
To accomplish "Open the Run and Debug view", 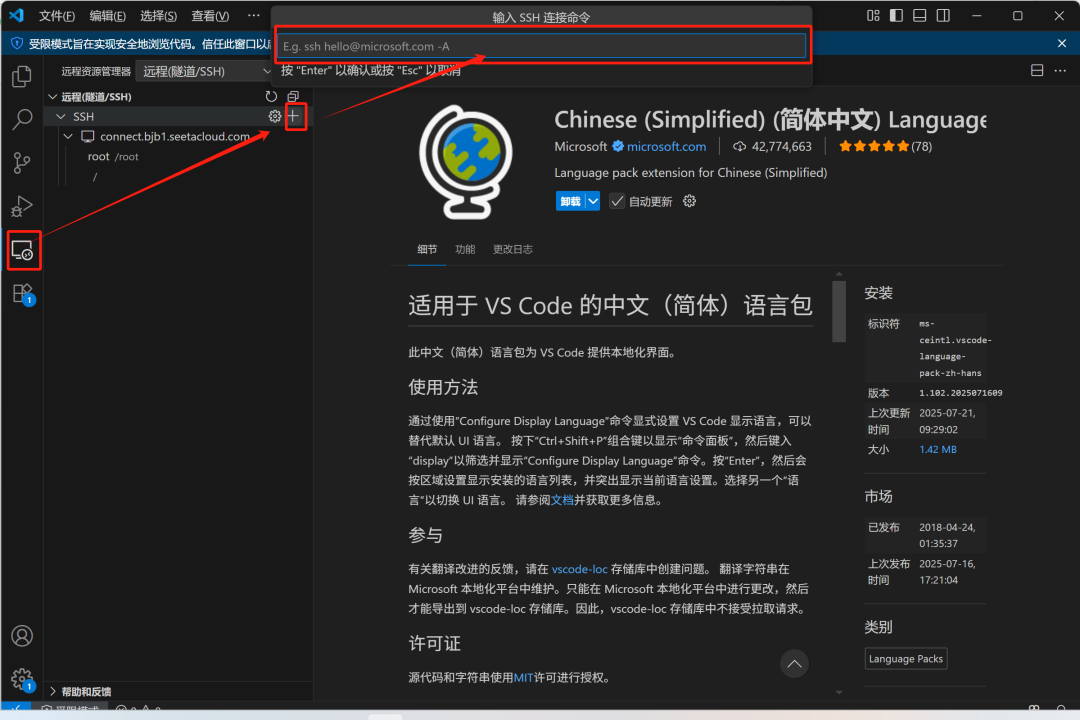I will pos(22,206).
